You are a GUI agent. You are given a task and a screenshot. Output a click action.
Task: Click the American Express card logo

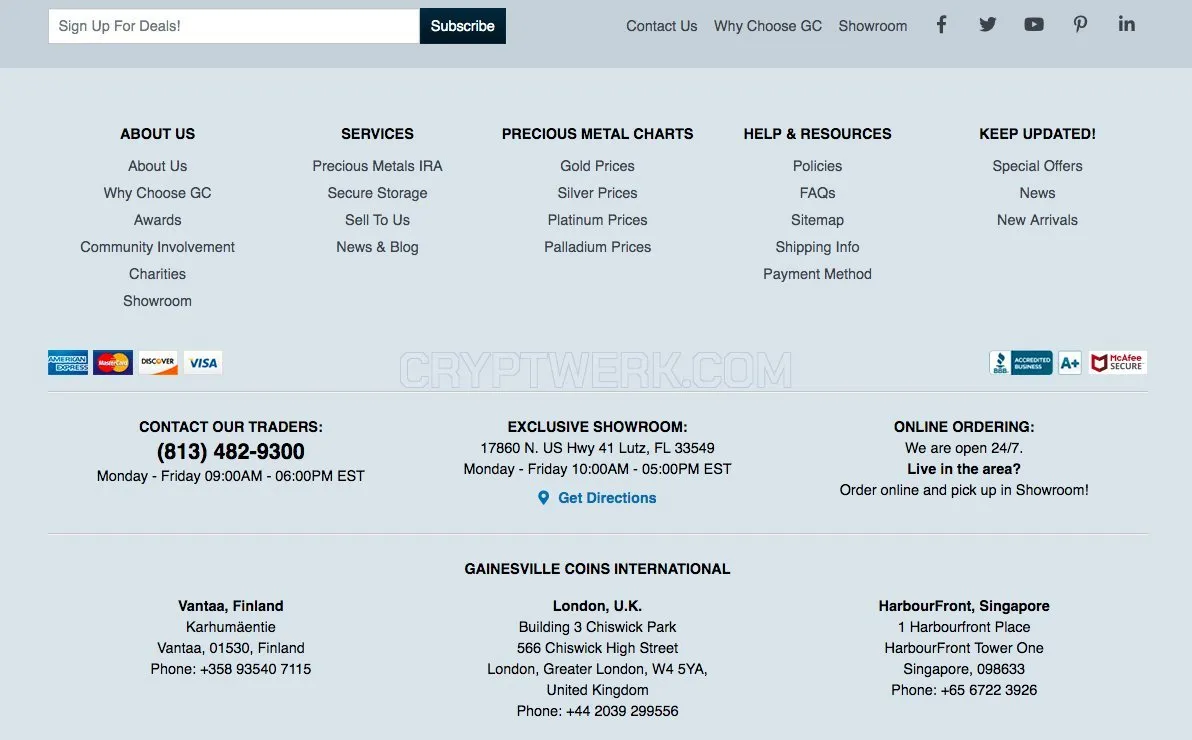68,363
